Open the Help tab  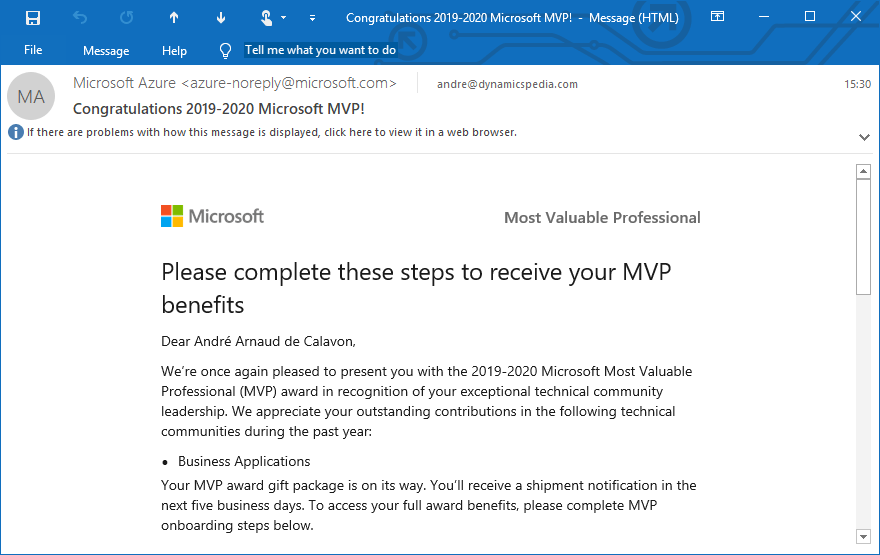tap(174, 51)
